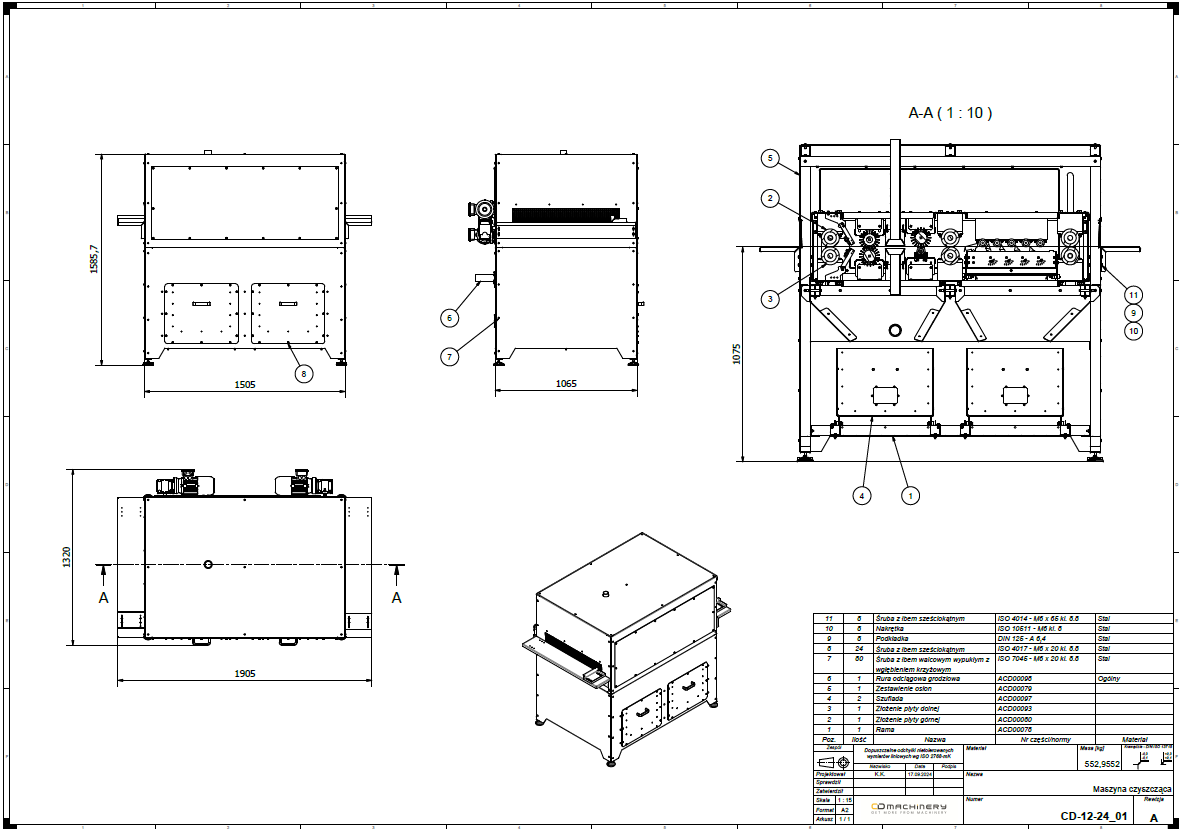Click the 1585,7 height dimension
The image size is (1179, 829).
point(94,259)
